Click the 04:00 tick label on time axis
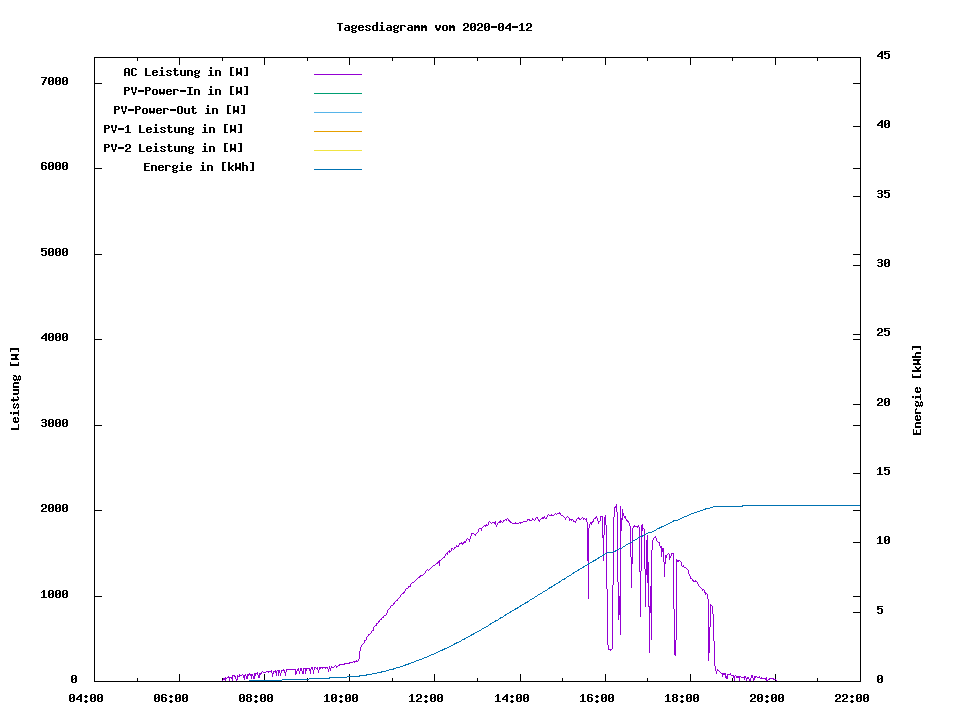 pyautogui.click(x=86, y=698)
